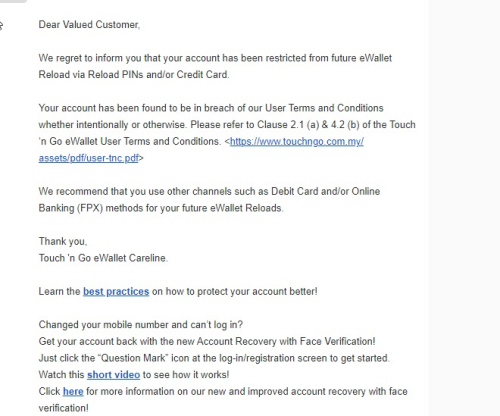Click the 'Just click the Question Mark' line
The width and height of the screenshot is (500, 416).
(x=214, y=358)
